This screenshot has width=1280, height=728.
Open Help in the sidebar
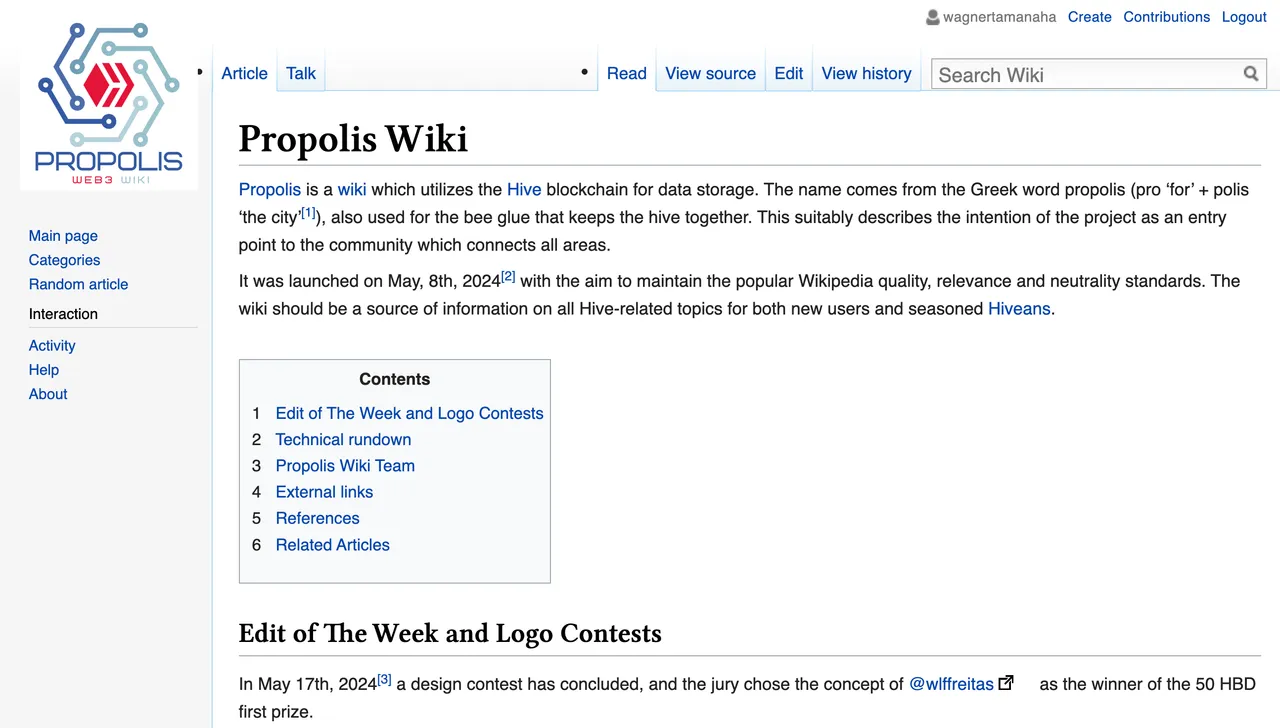[44, 370]
